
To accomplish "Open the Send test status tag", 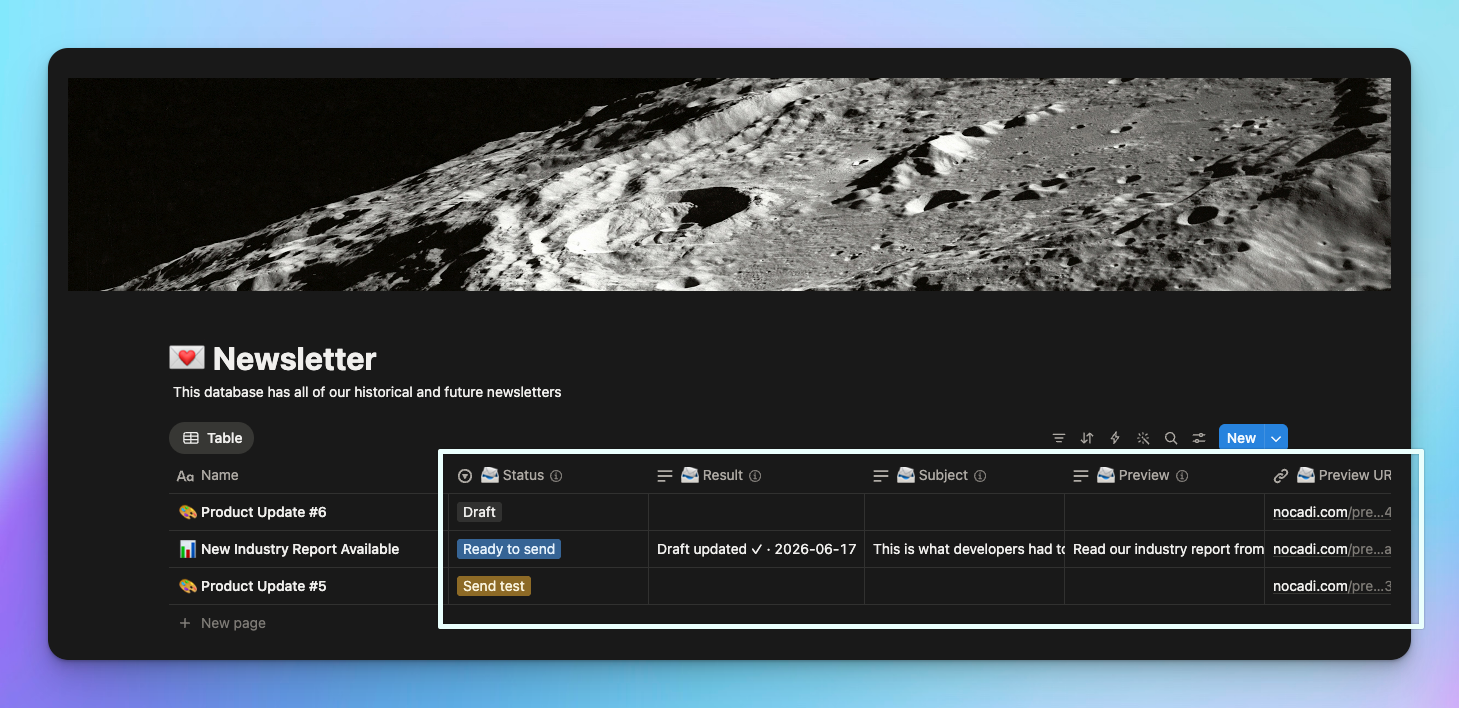I will tap(494, 586).
